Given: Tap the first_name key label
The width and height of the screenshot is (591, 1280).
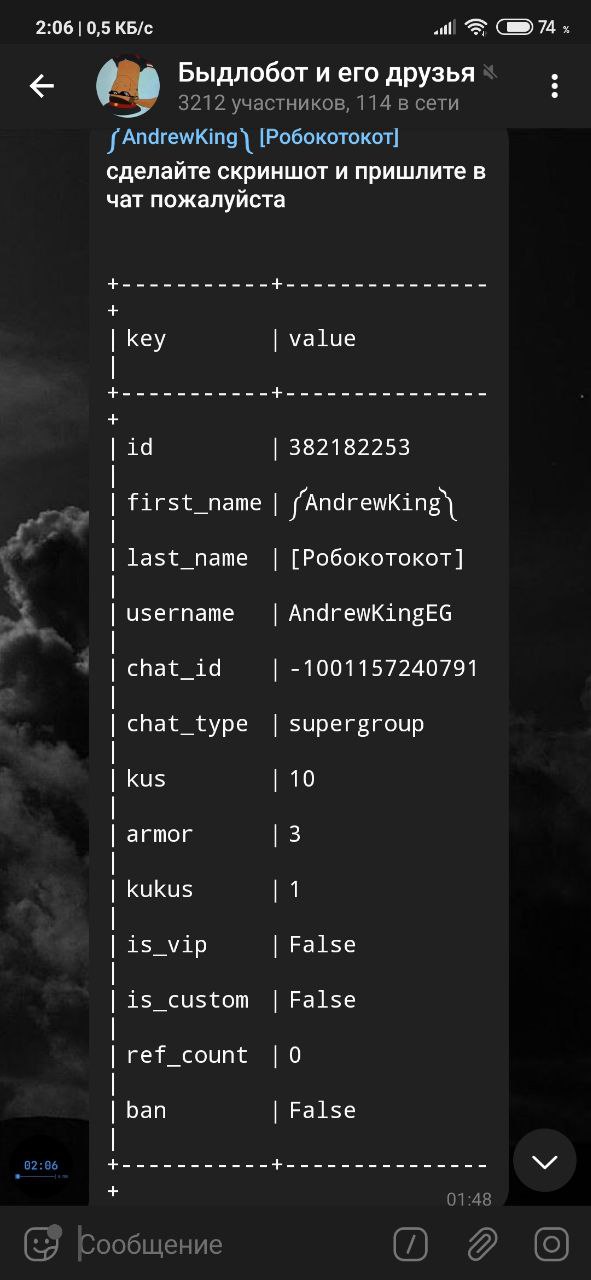Looking at the screenshot, I should (x=194, y=503).
